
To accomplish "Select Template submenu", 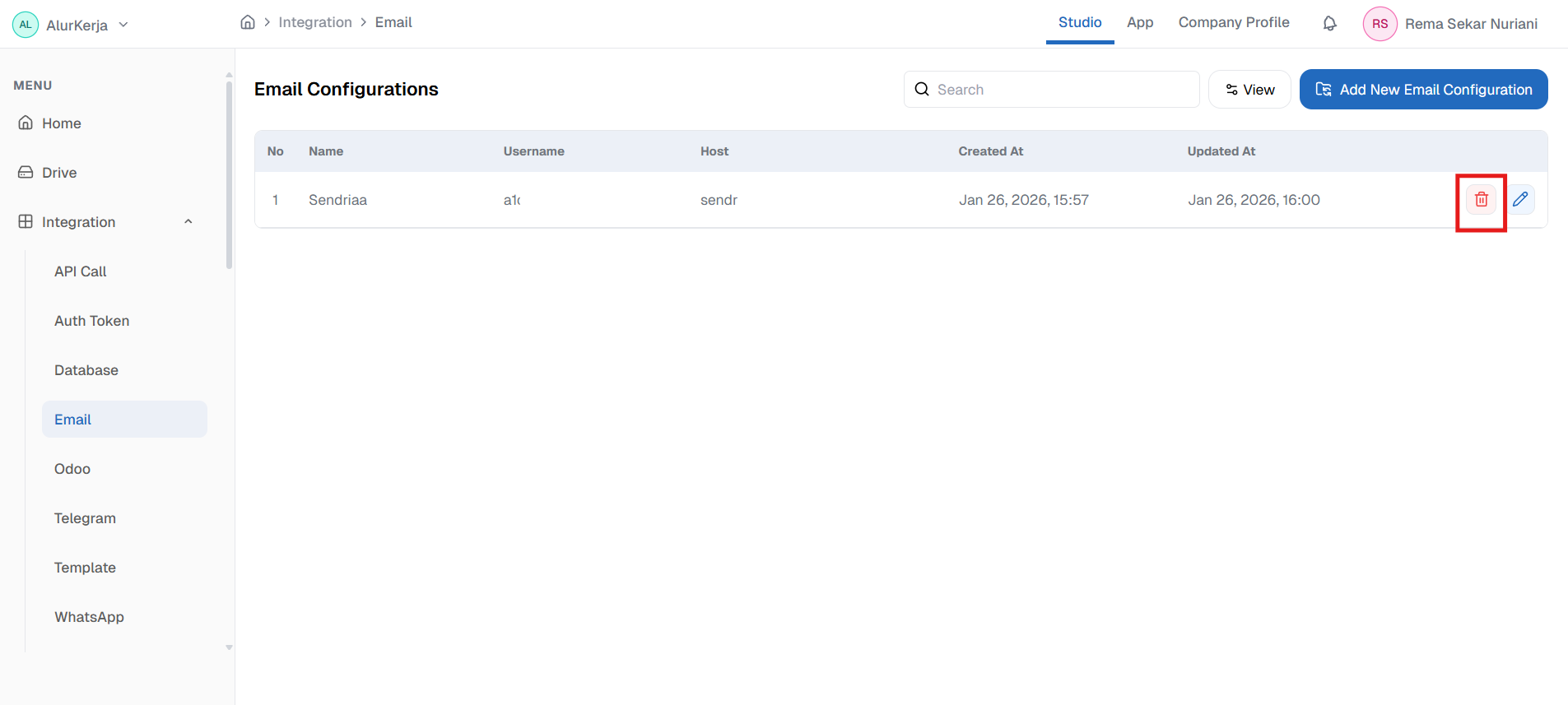I will pyautogui.click(x=85, y=568).
